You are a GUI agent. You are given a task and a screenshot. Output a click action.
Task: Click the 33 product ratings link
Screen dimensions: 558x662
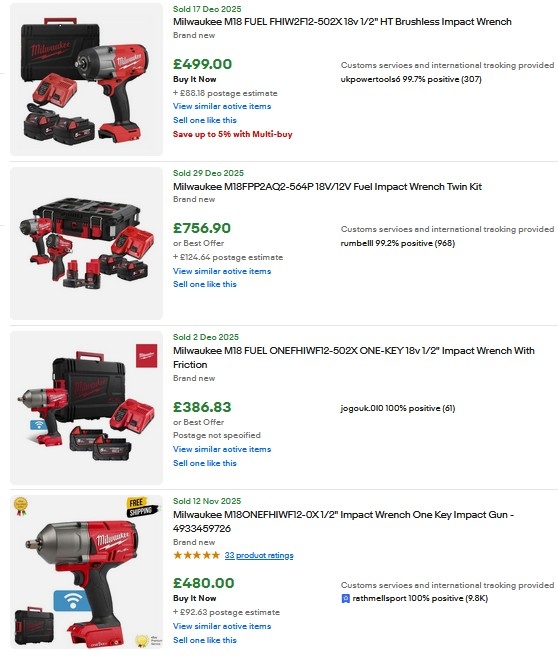tap(259, 555)
